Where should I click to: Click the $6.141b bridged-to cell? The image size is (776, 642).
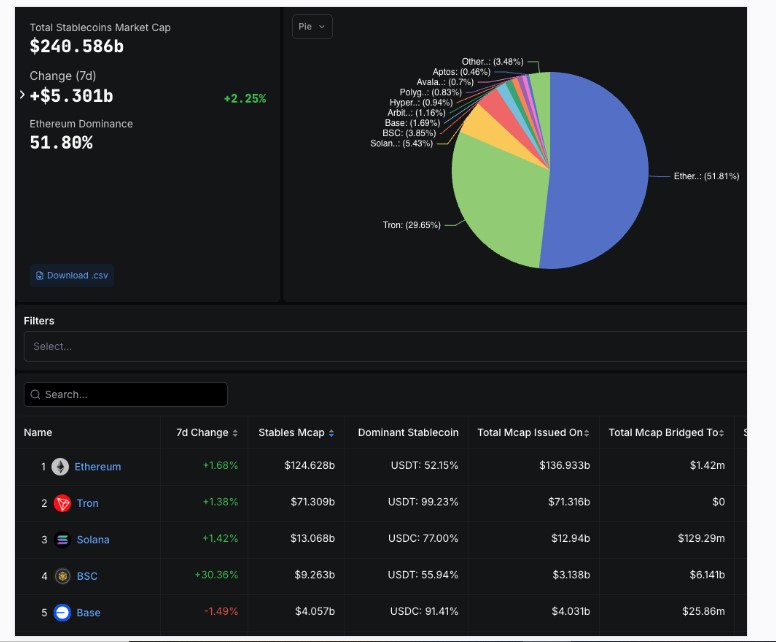point(707,575)
